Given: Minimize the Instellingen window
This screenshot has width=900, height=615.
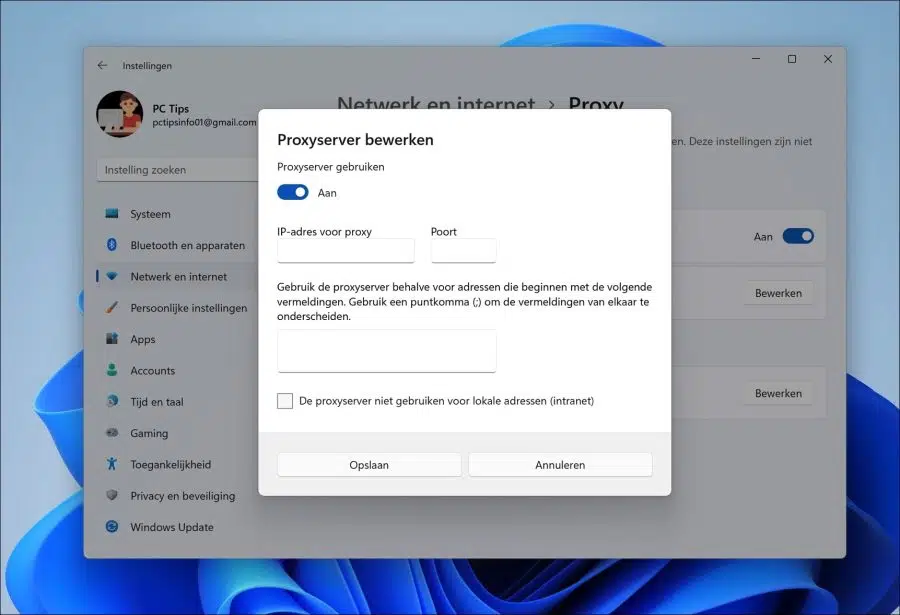Looking at the screenshot, I should click(756, 59).
